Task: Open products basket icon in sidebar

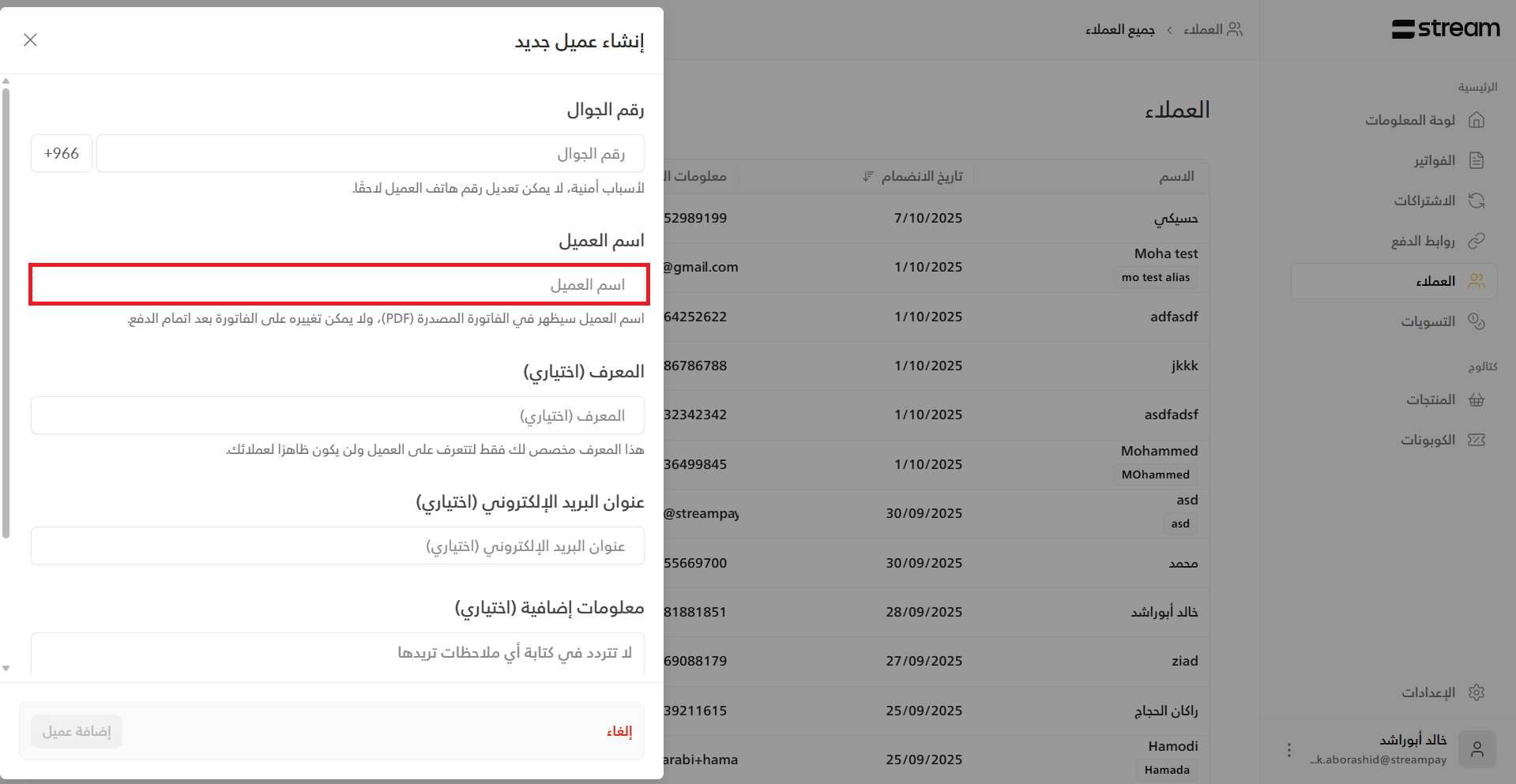Action: [1476, 400]
